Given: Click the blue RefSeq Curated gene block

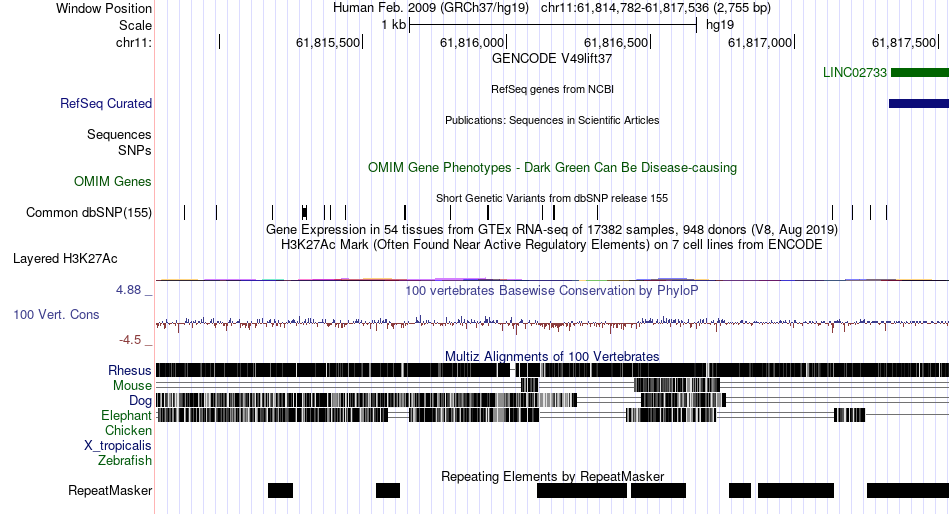Looking at the screenshot, I should pyautogui.click(x=918, y=104).
